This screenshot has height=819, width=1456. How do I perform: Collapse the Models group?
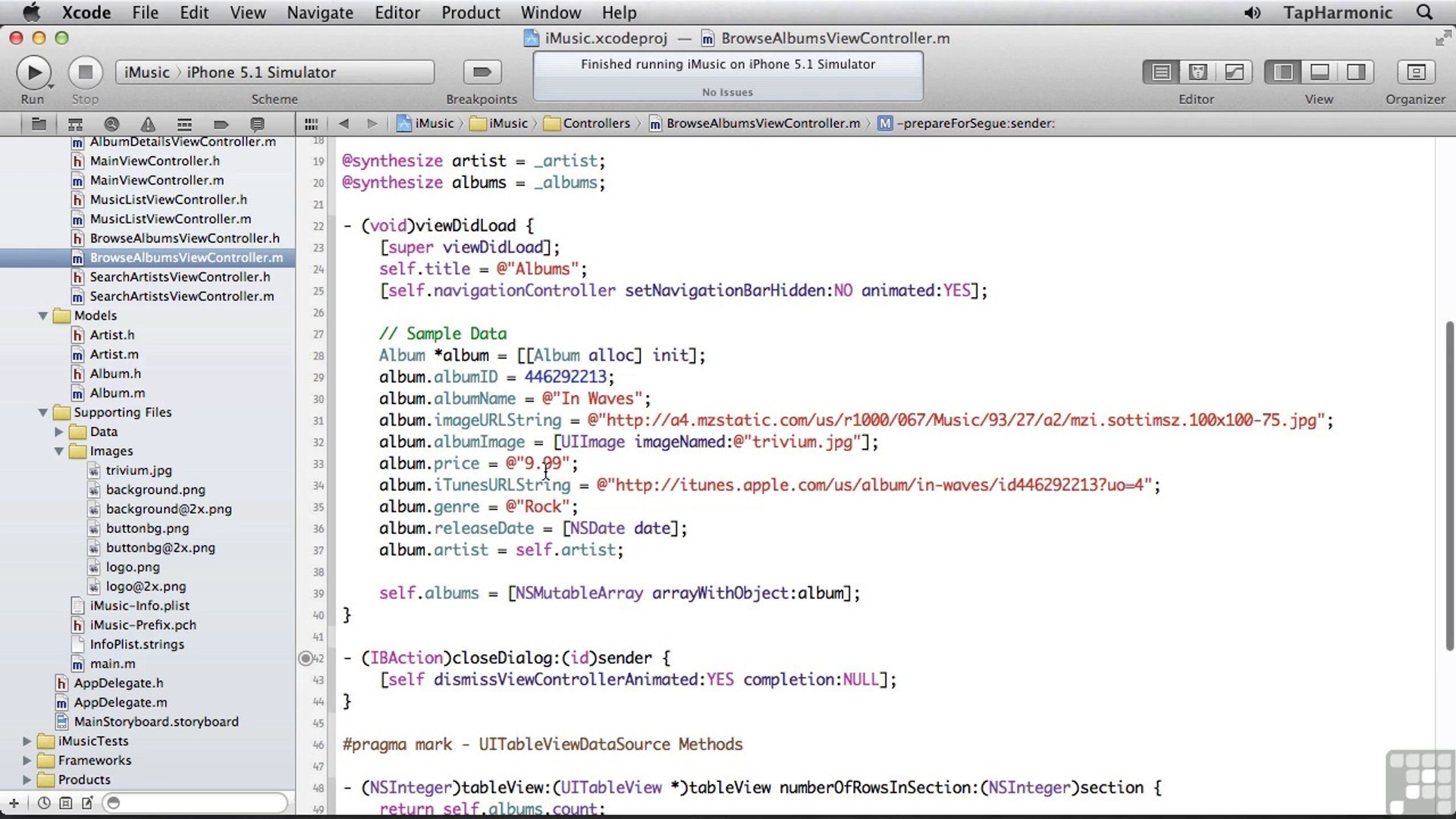tap(43, 316)
